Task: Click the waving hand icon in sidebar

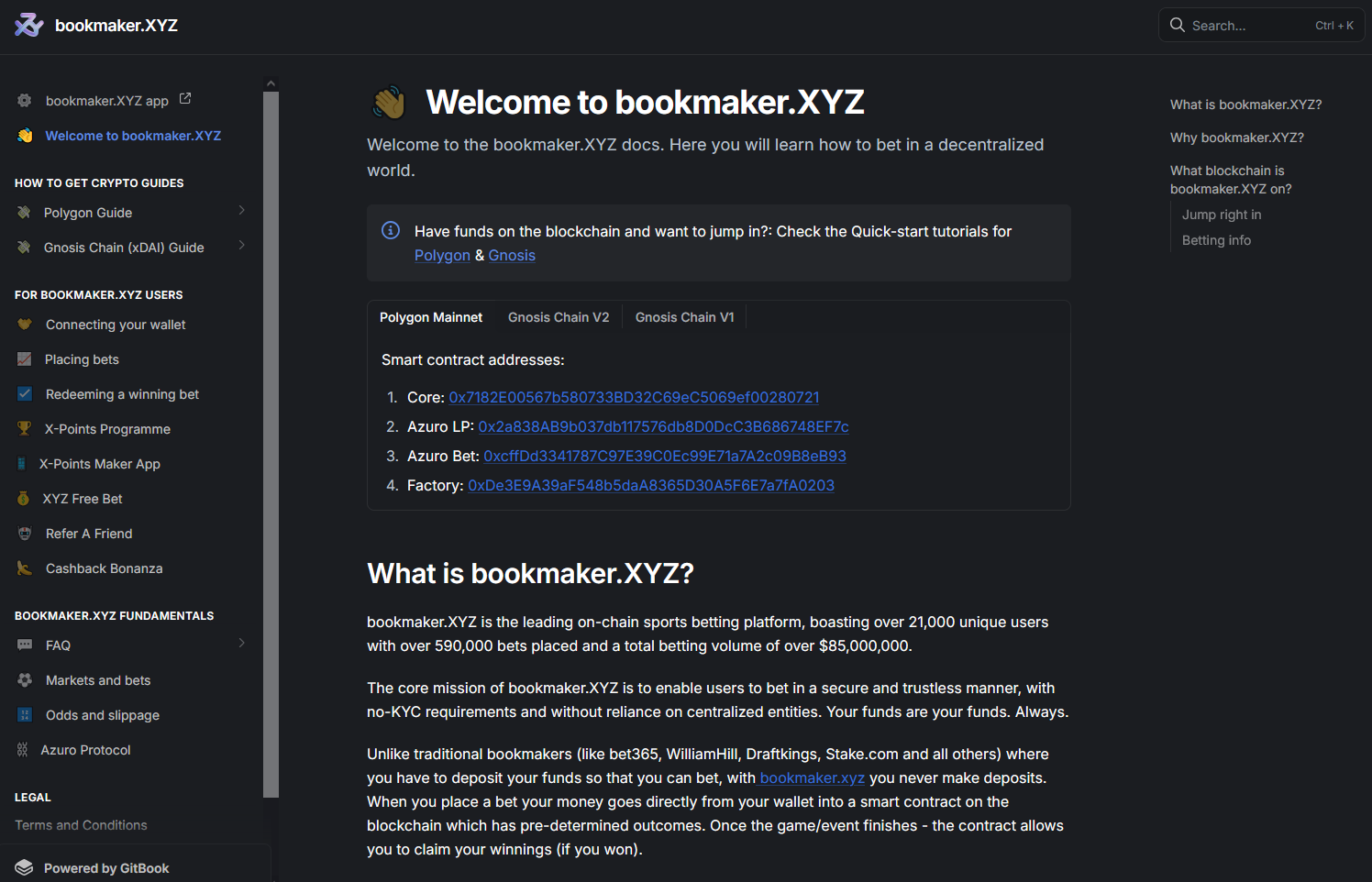Action: (25, 136)
